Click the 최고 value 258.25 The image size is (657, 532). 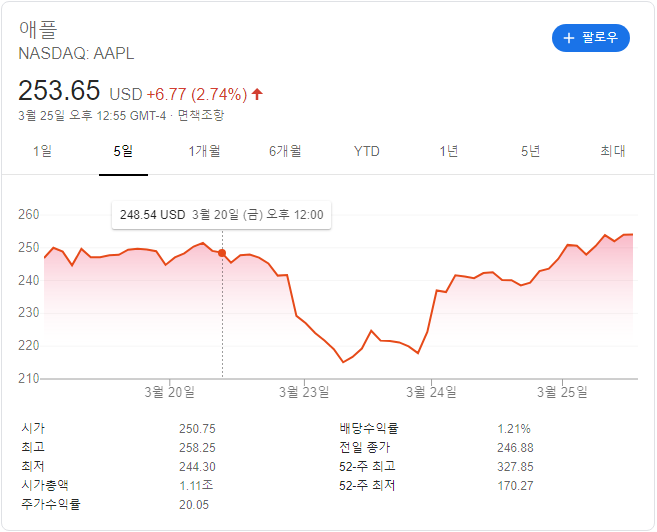tap(197, 448)
